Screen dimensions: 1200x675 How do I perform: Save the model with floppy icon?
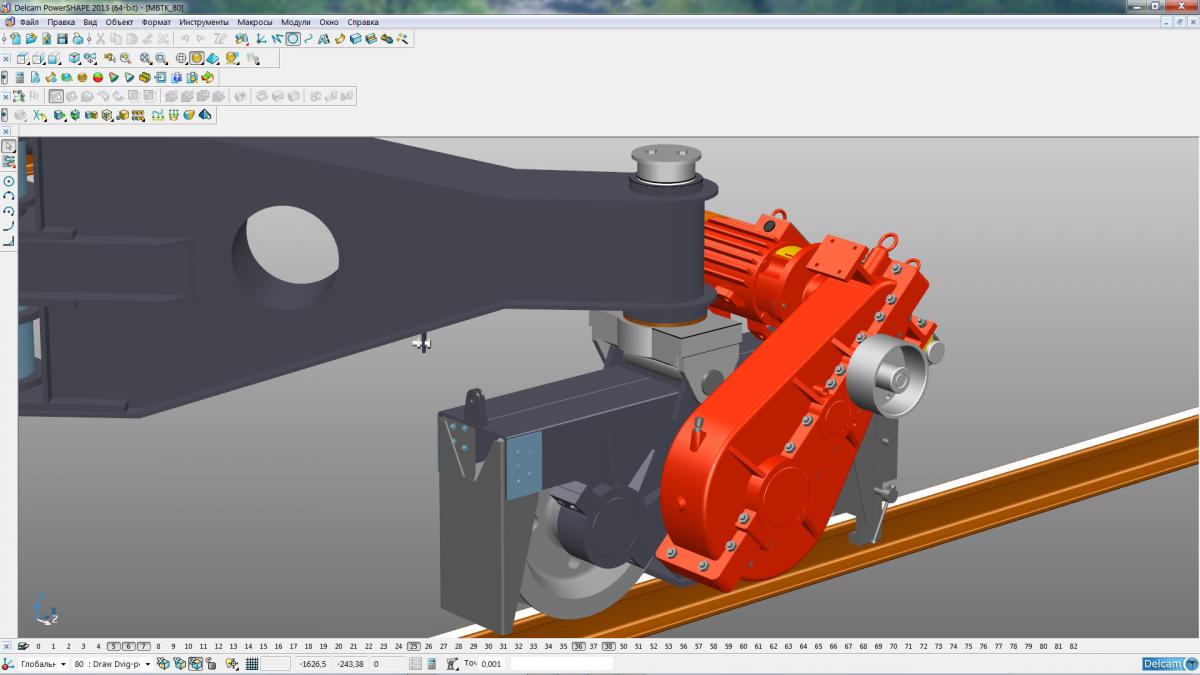coord(62,39)
